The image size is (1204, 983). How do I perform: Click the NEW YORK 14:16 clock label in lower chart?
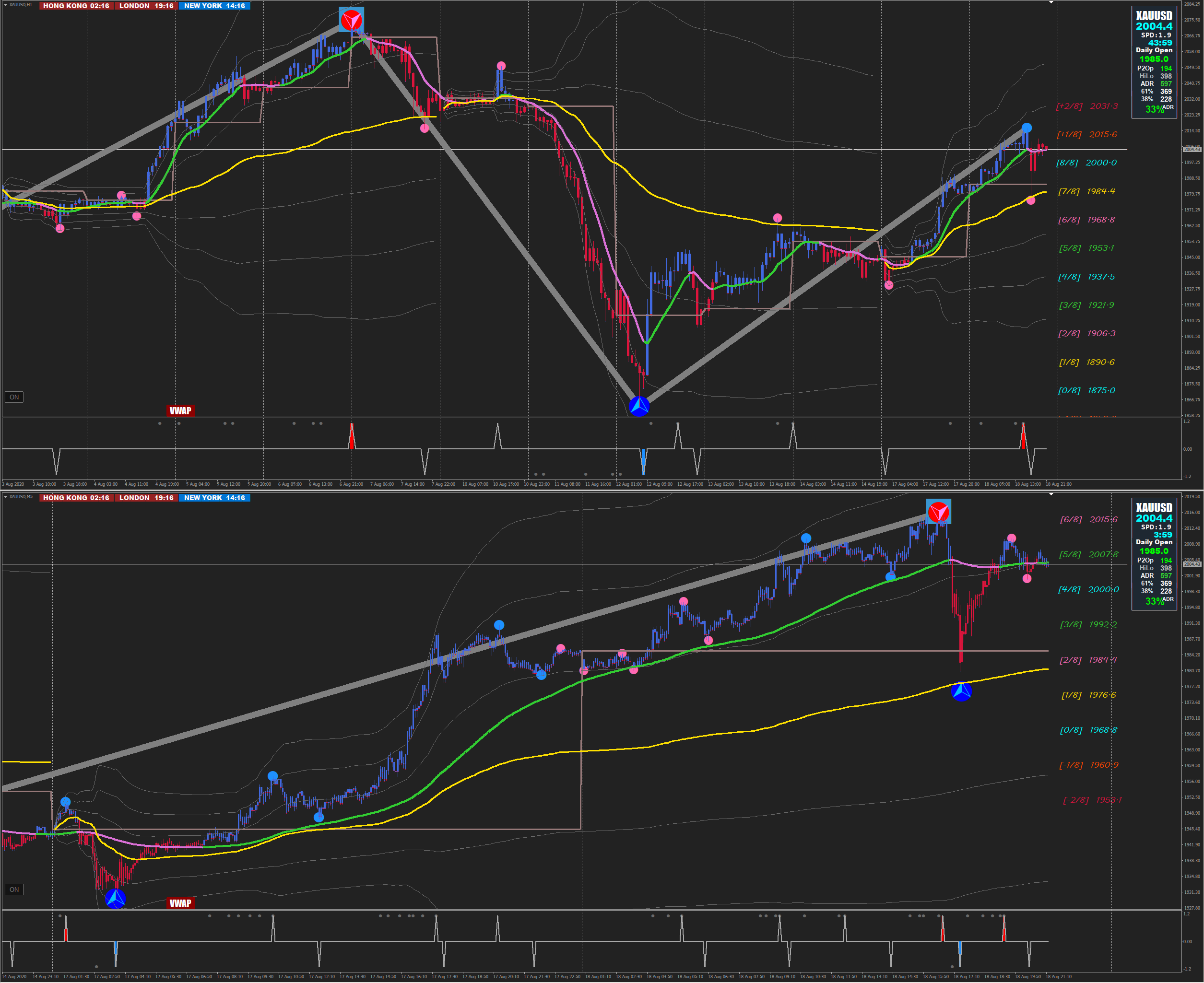[x=214, y=498]
